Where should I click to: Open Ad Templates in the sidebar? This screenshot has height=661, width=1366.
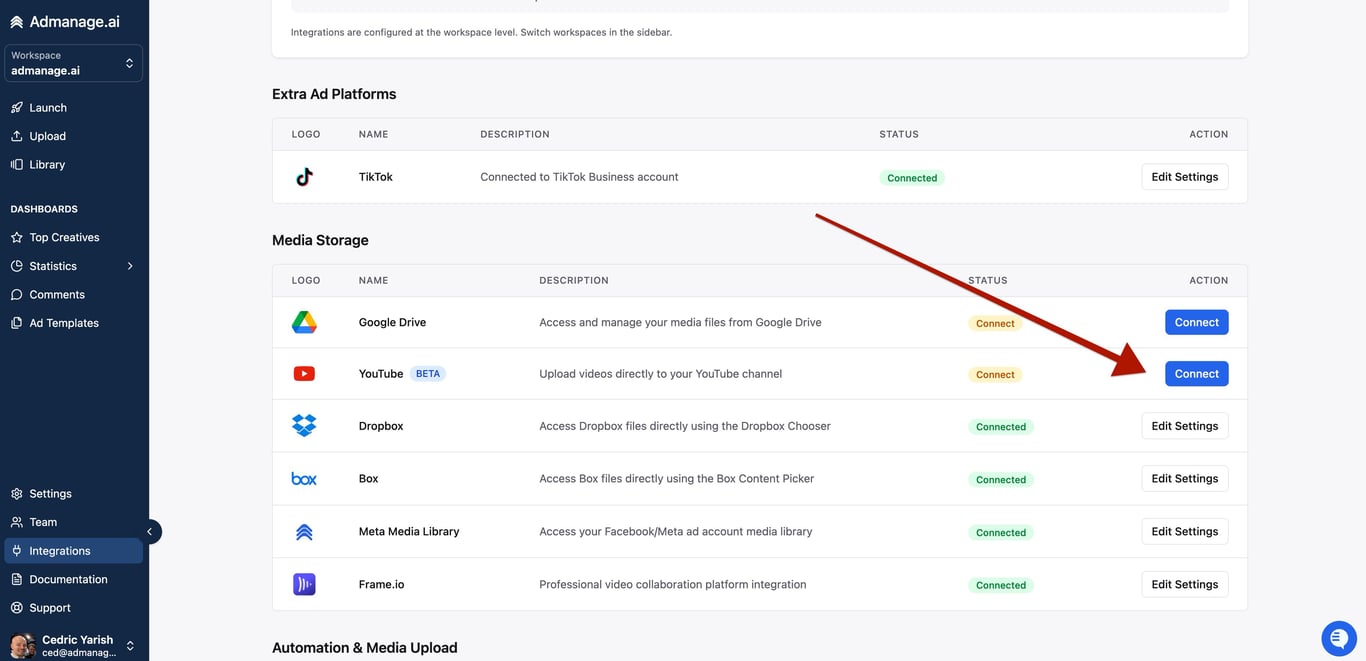[x=64, y=323]
